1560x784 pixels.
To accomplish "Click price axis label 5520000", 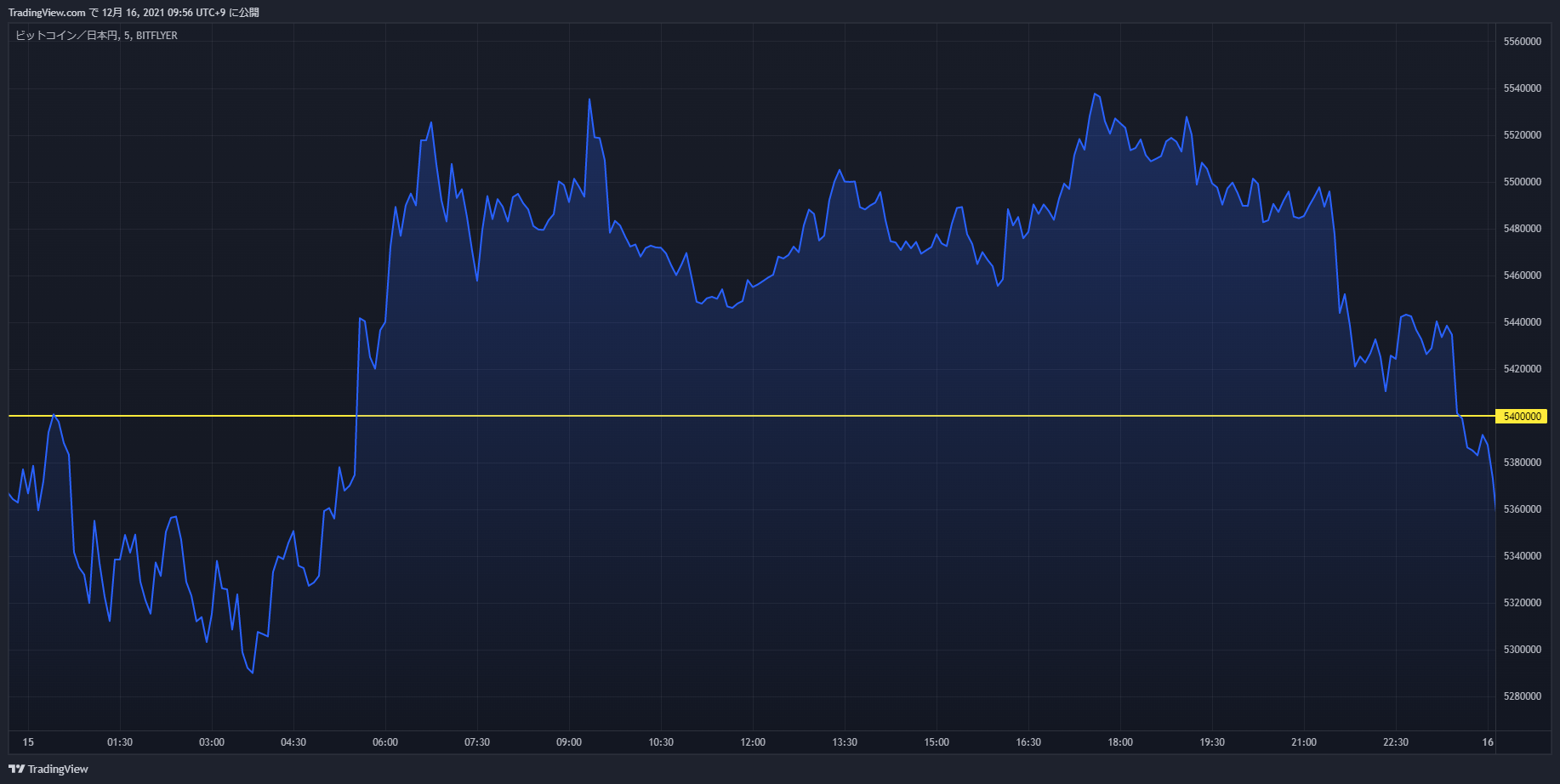I will (x=1523, y=135).
